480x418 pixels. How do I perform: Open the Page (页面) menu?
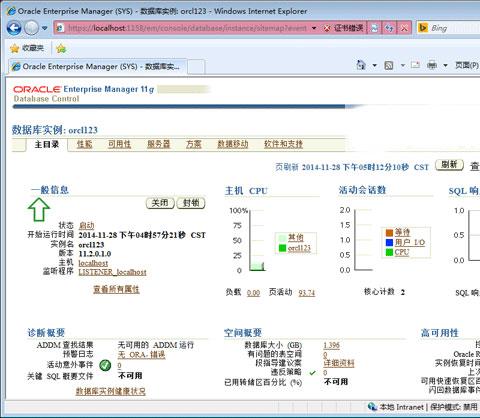[x=467, y=65]
